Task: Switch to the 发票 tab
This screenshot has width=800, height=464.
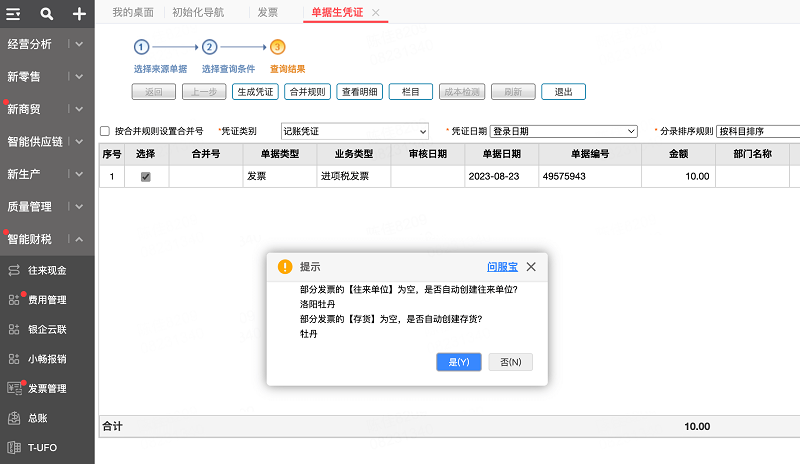Action: tap(268, 12)
